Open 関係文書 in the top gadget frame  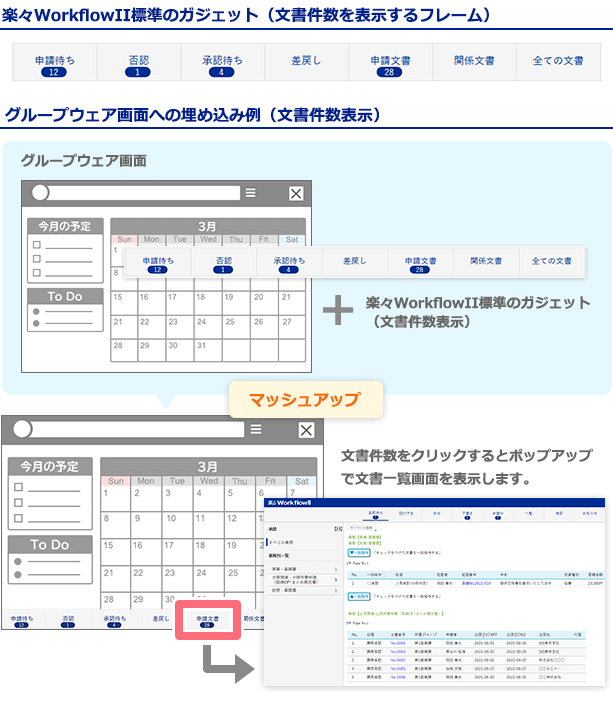(x=474, y=62)
